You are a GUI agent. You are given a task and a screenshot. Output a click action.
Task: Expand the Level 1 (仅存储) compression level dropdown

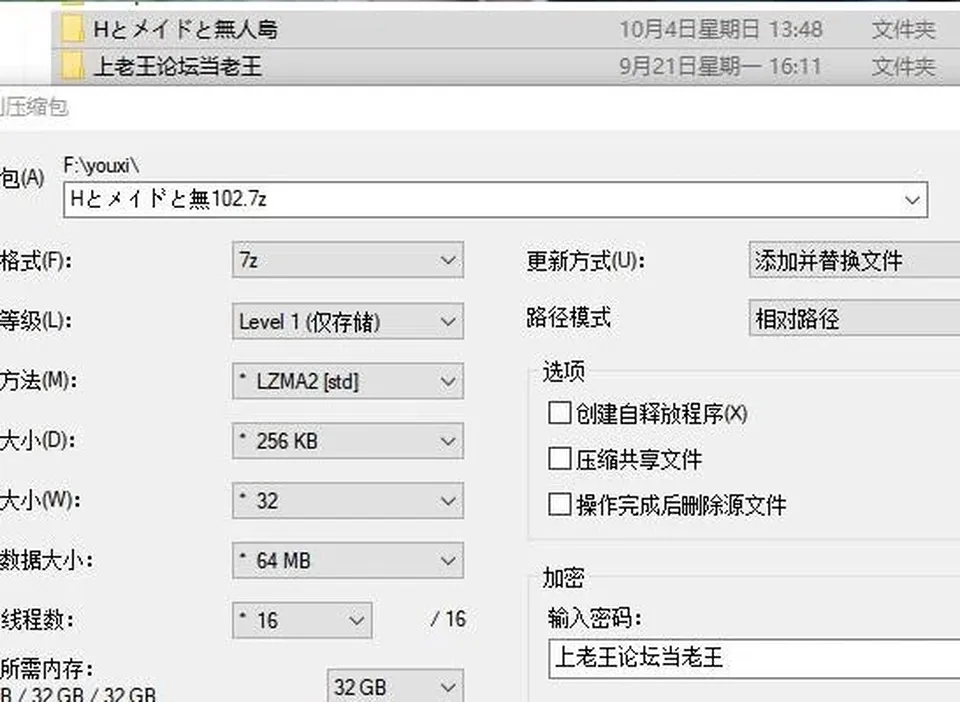(x=348, y=321)
